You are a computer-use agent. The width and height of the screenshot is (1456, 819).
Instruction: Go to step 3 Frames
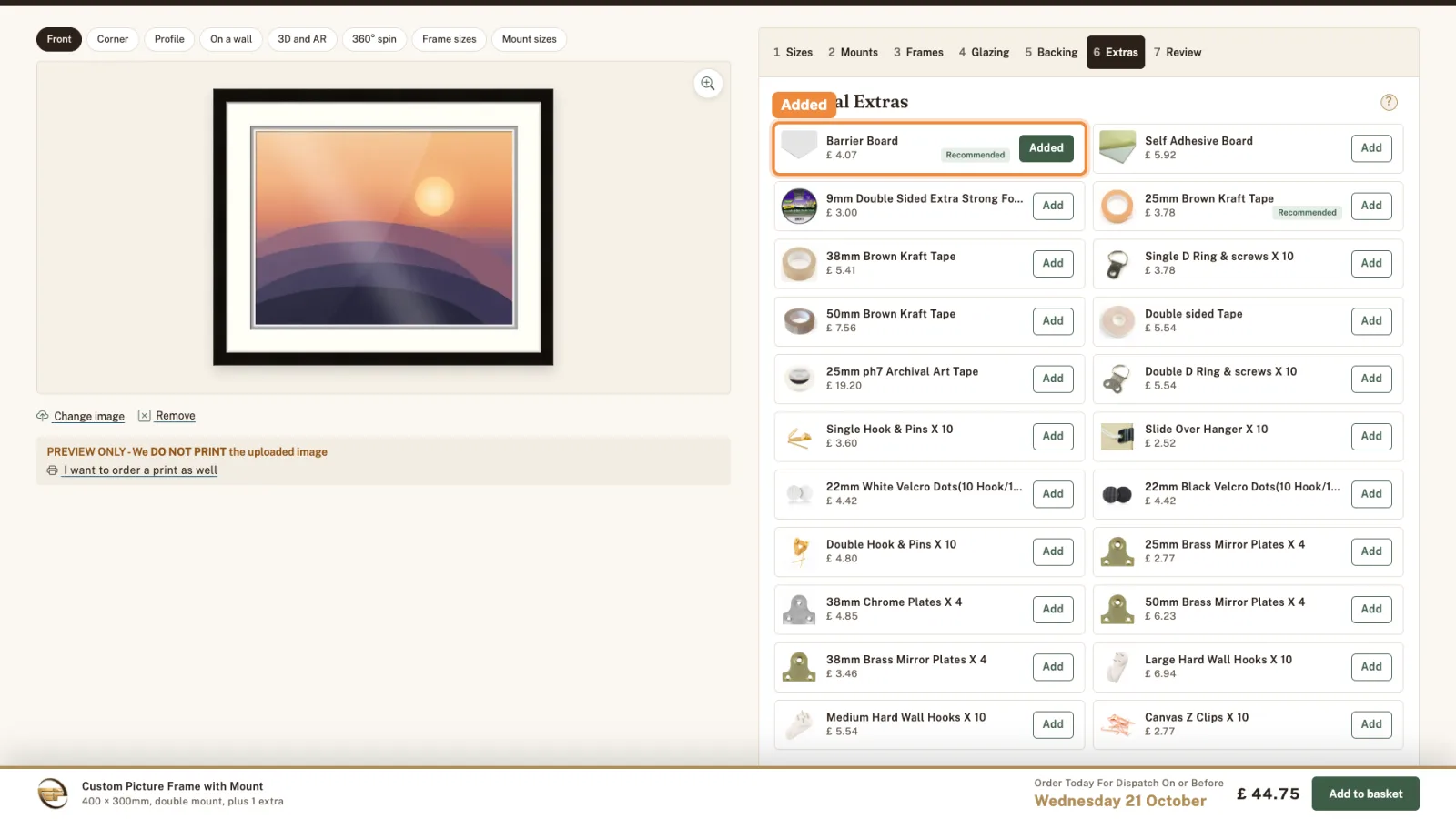(x=918, y=53)
